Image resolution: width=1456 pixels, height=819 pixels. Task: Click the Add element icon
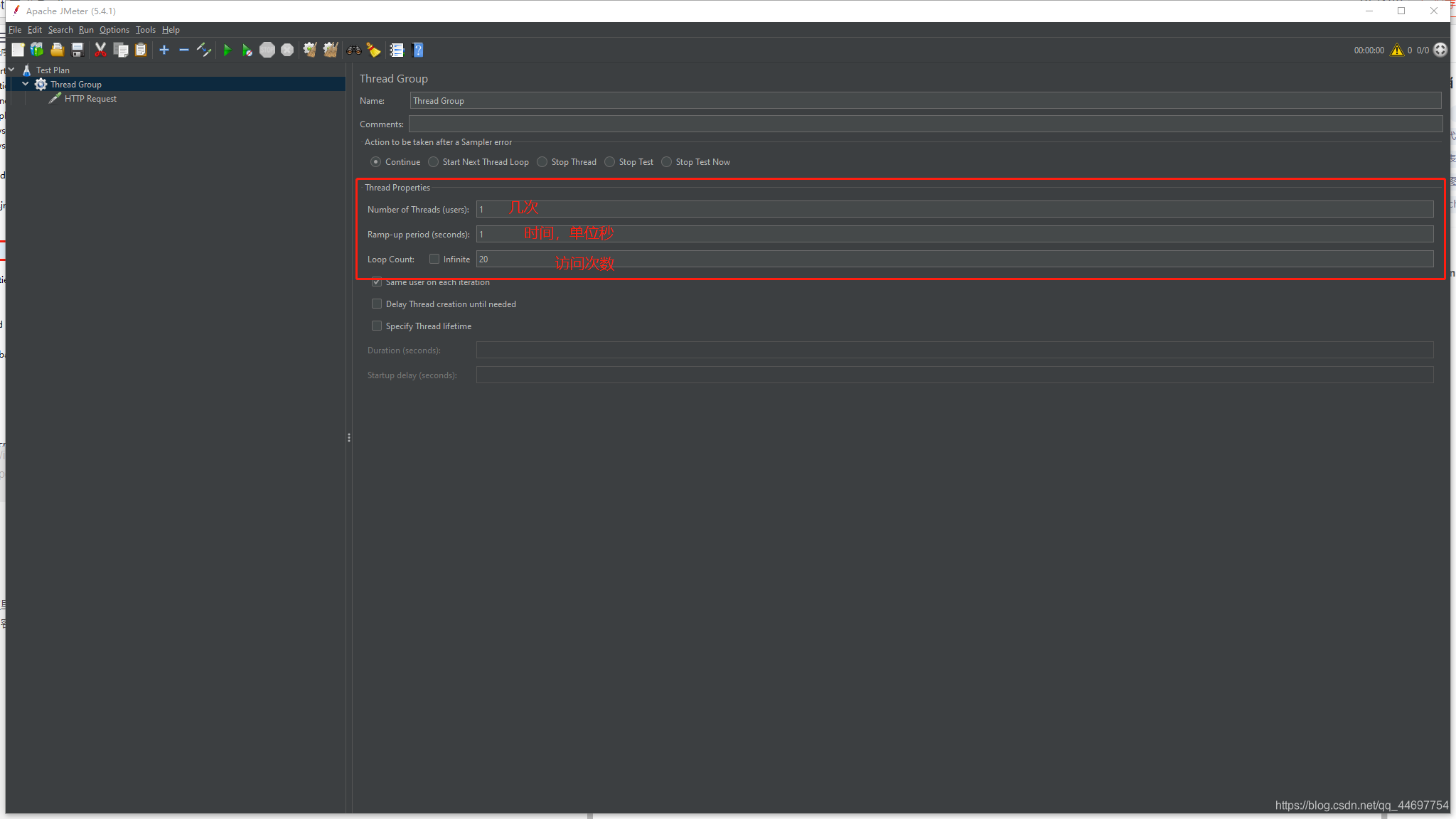tap(164, 50)
